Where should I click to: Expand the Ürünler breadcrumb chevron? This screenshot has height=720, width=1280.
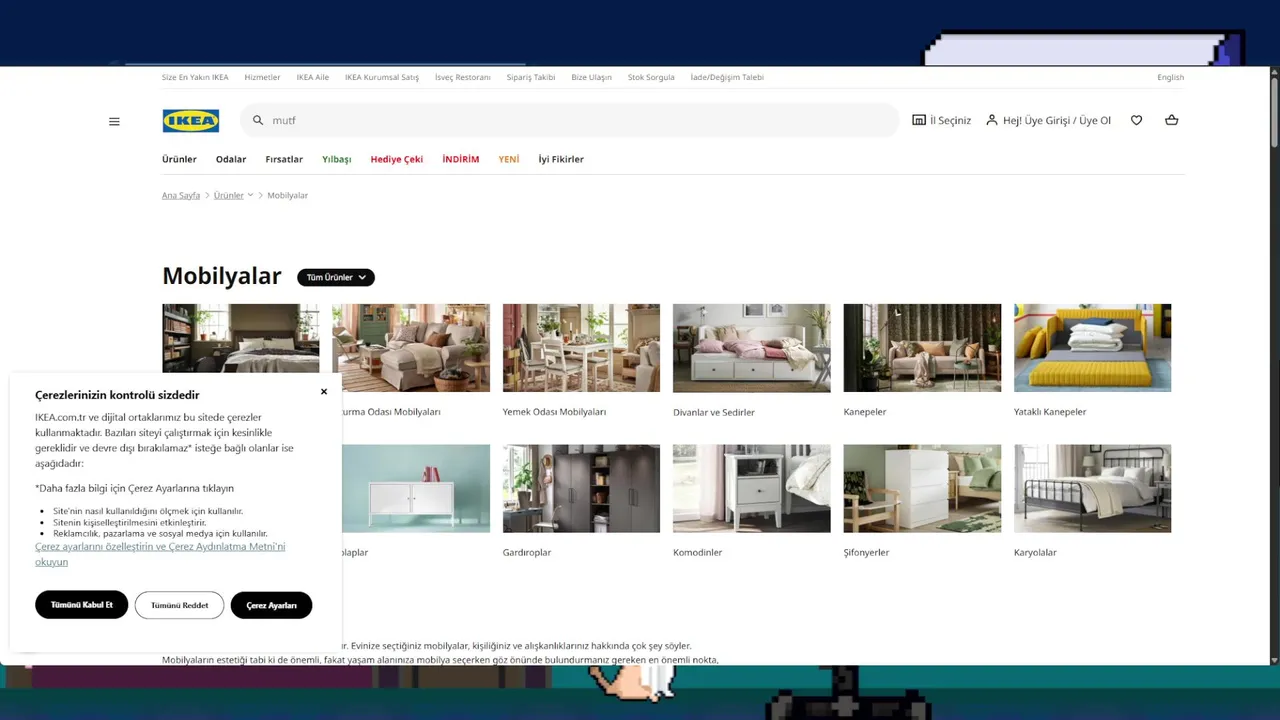pyautogui.click(x=250, y=195)
